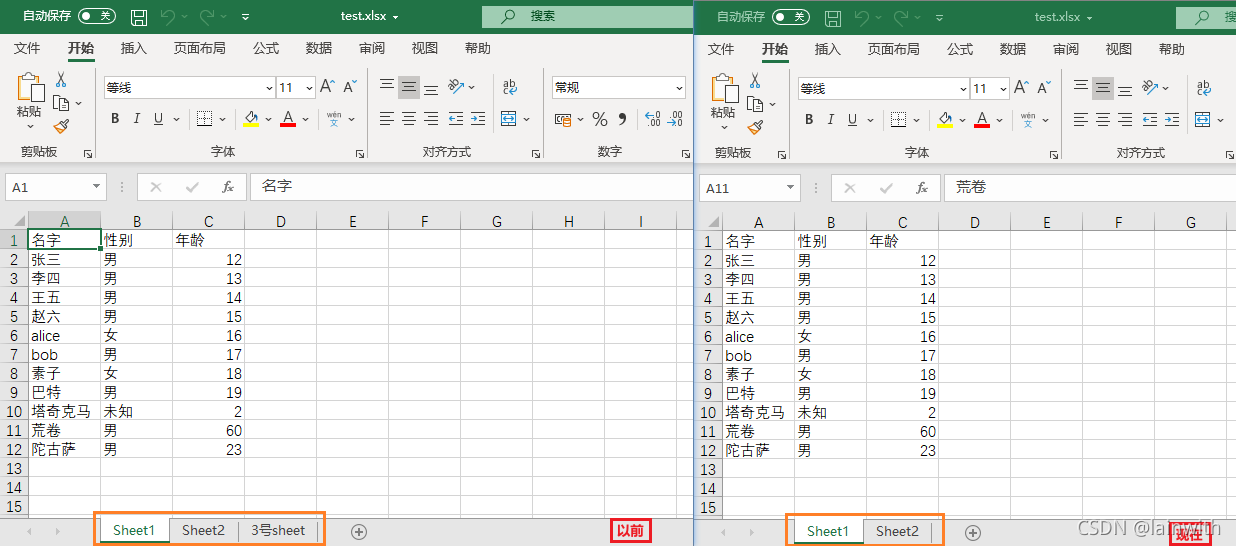Image resolution: width=1236 pixels, height=546 pixels.
Task: Toggle Bold in right window ribbon
Action: [809, 120]
